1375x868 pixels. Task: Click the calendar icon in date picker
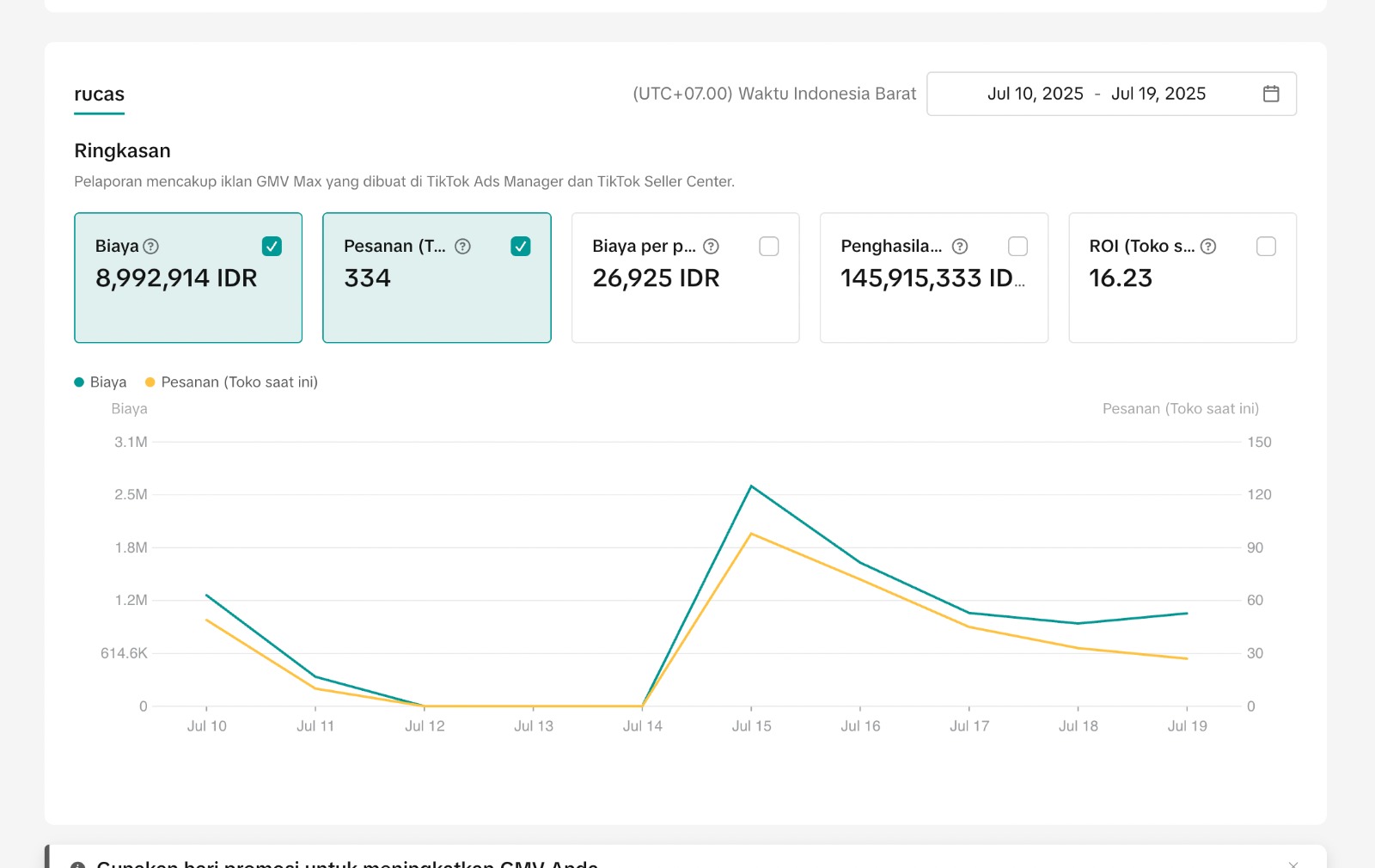[x=1271, y=94]
